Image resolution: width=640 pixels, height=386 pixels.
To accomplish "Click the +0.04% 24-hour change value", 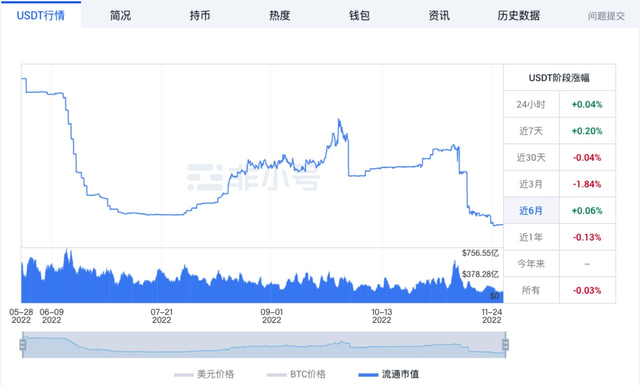I will click(587, 104).
